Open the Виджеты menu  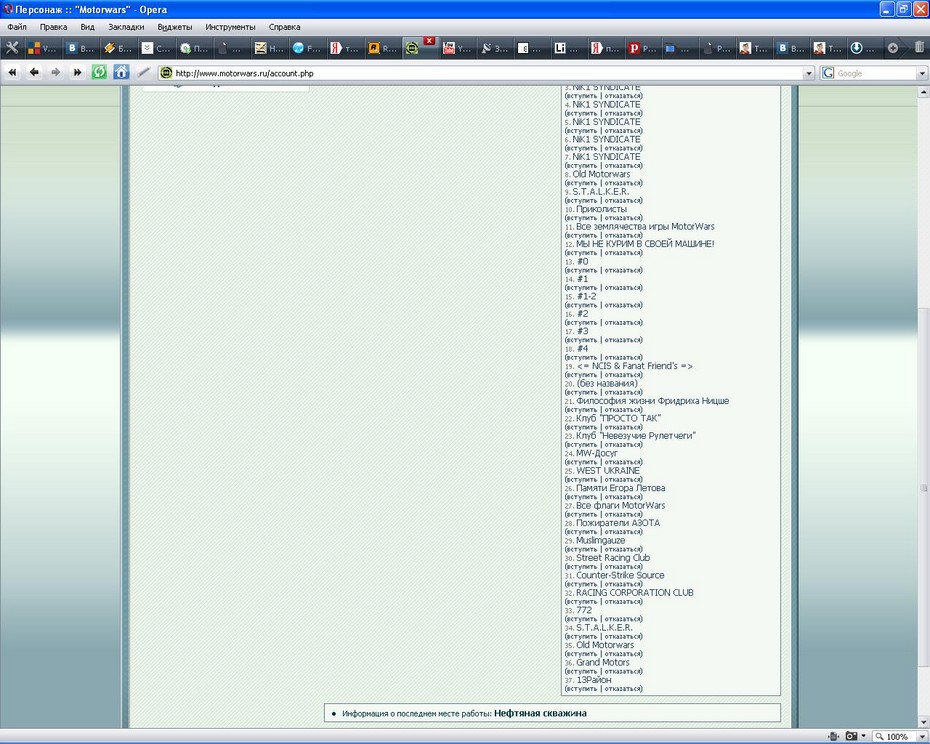coord(175,27)
